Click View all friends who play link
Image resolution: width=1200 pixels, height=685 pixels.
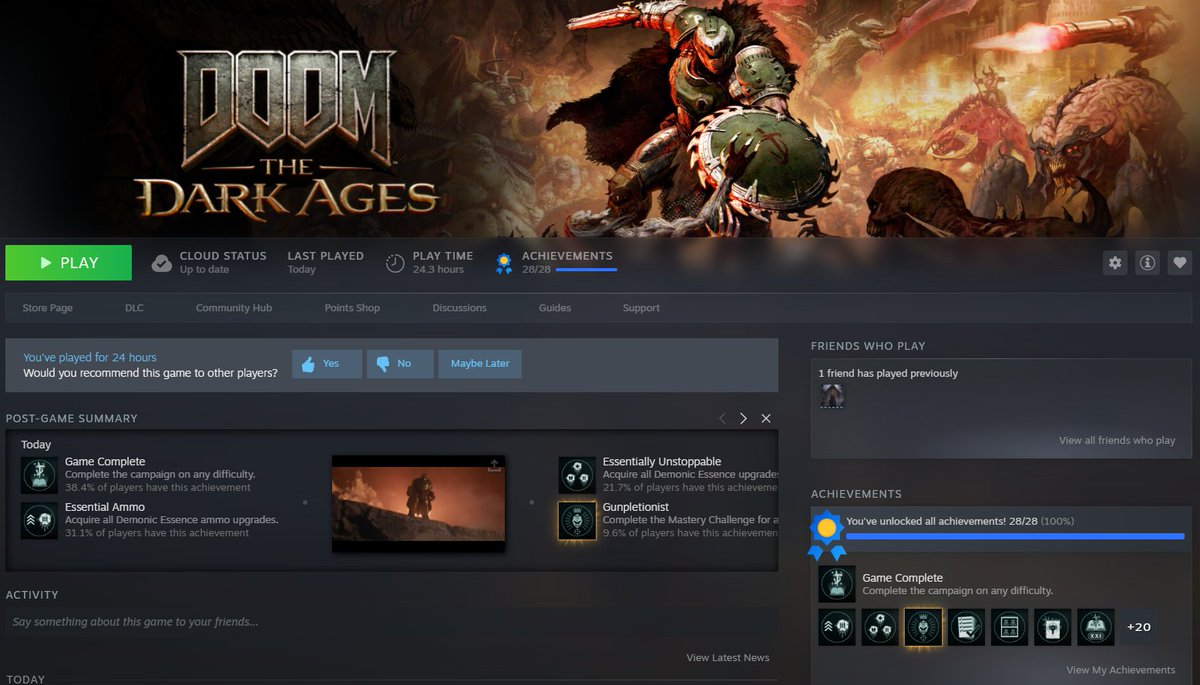[1117, 440]
